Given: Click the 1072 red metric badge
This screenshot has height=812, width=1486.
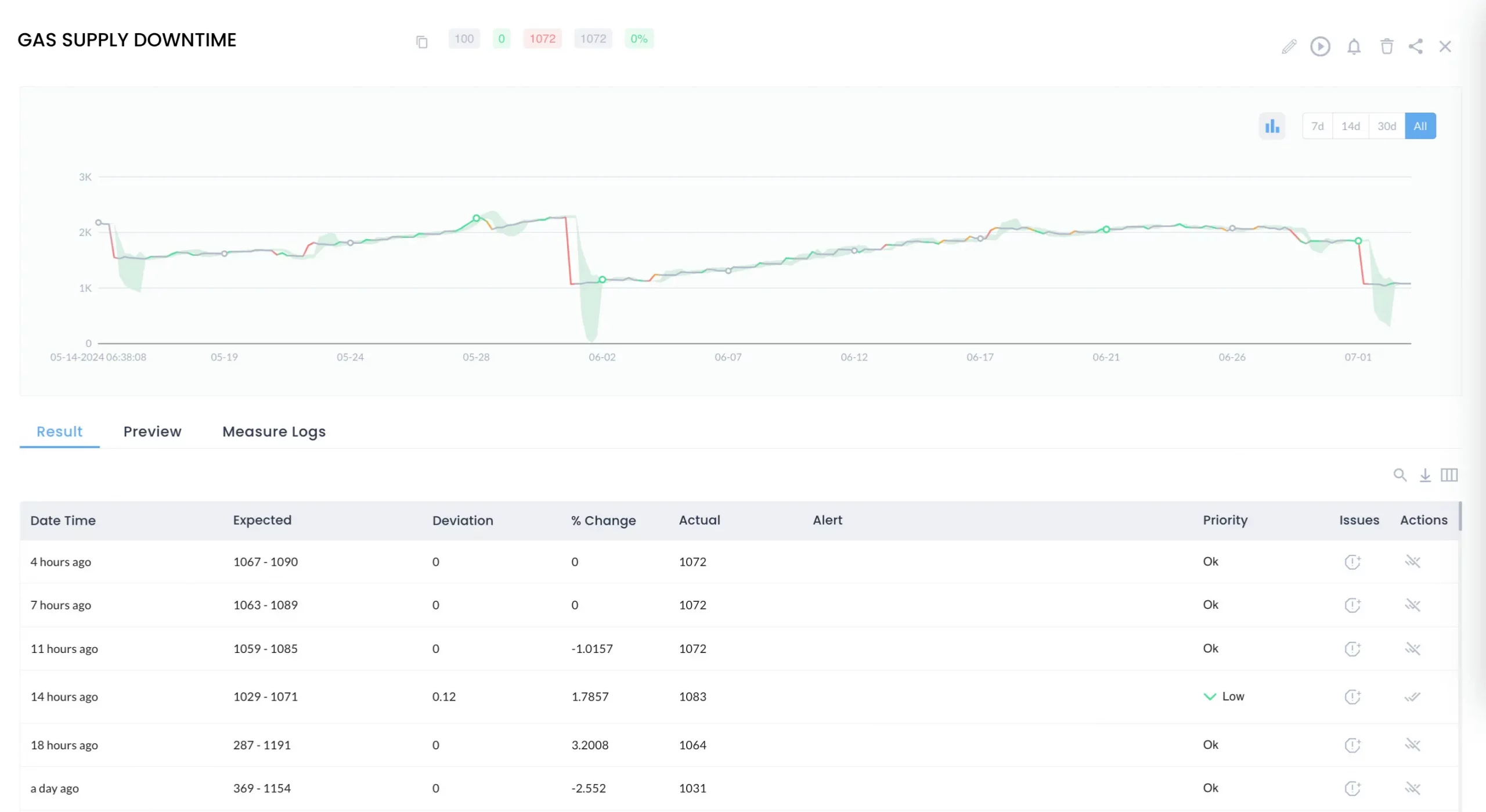Looking at the screenshot, I should point(543,38).
